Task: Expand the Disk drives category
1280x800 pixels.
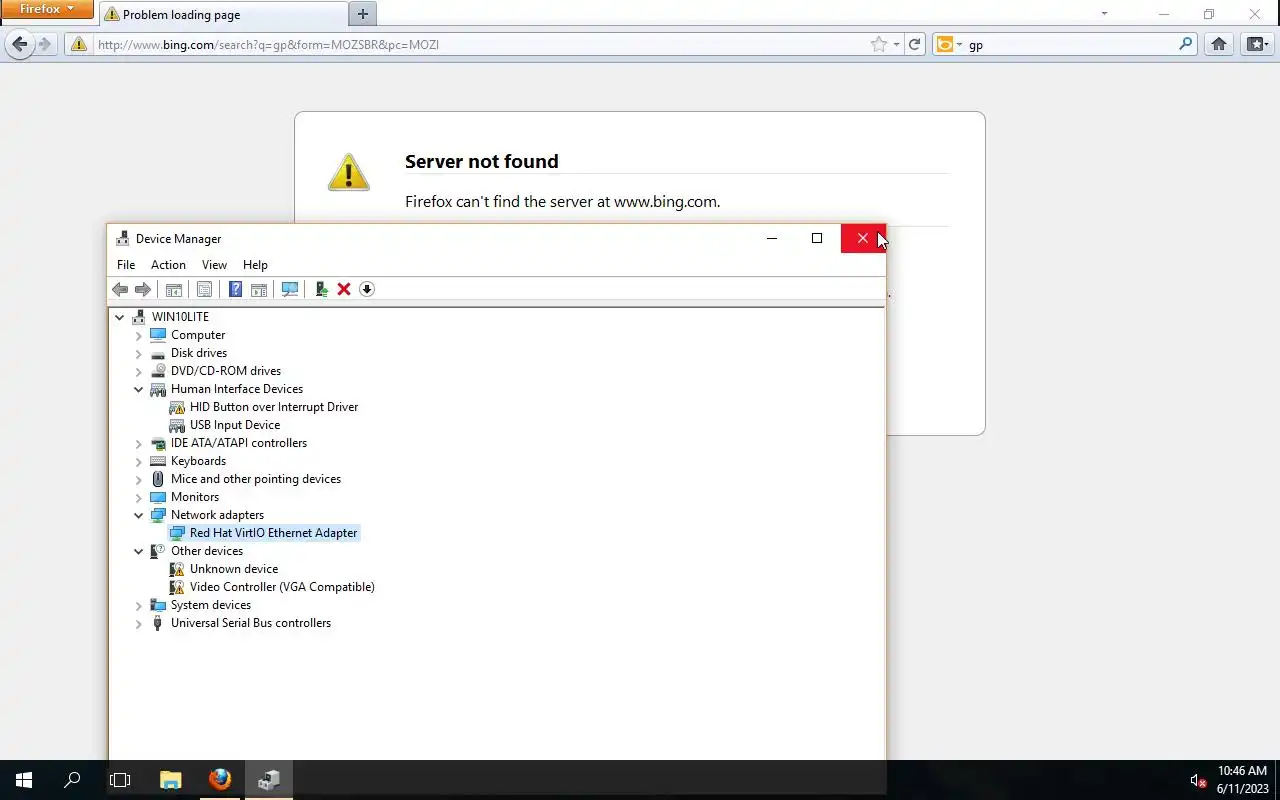Action: pos(139,353)
